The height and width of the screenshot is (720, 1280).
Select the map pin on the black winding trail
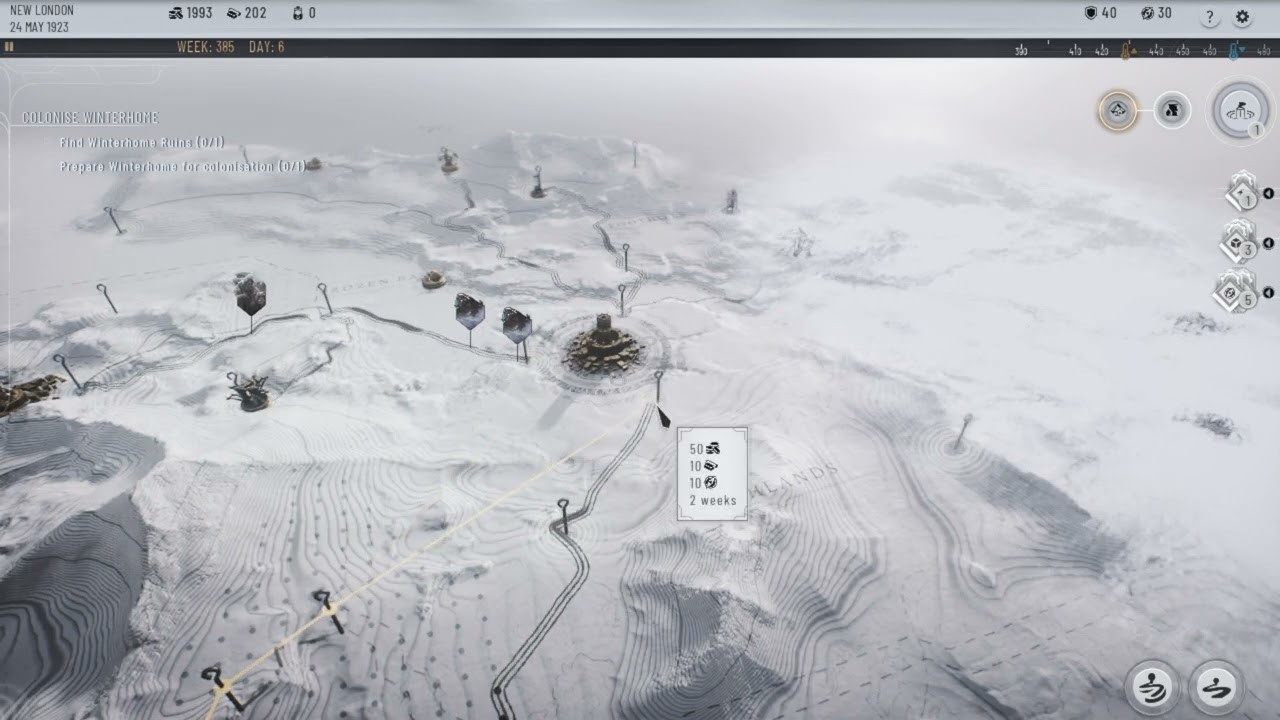pos(563,515)
